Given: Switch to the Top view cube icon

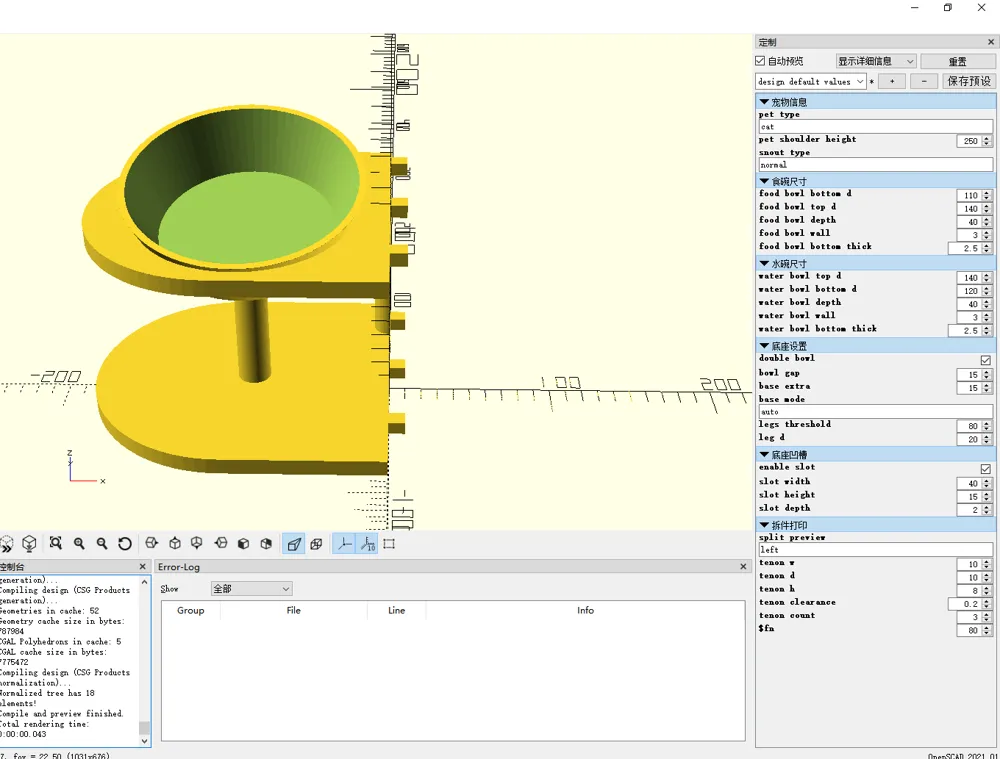Looking at the screenshot, I should [x=175, y=544].
